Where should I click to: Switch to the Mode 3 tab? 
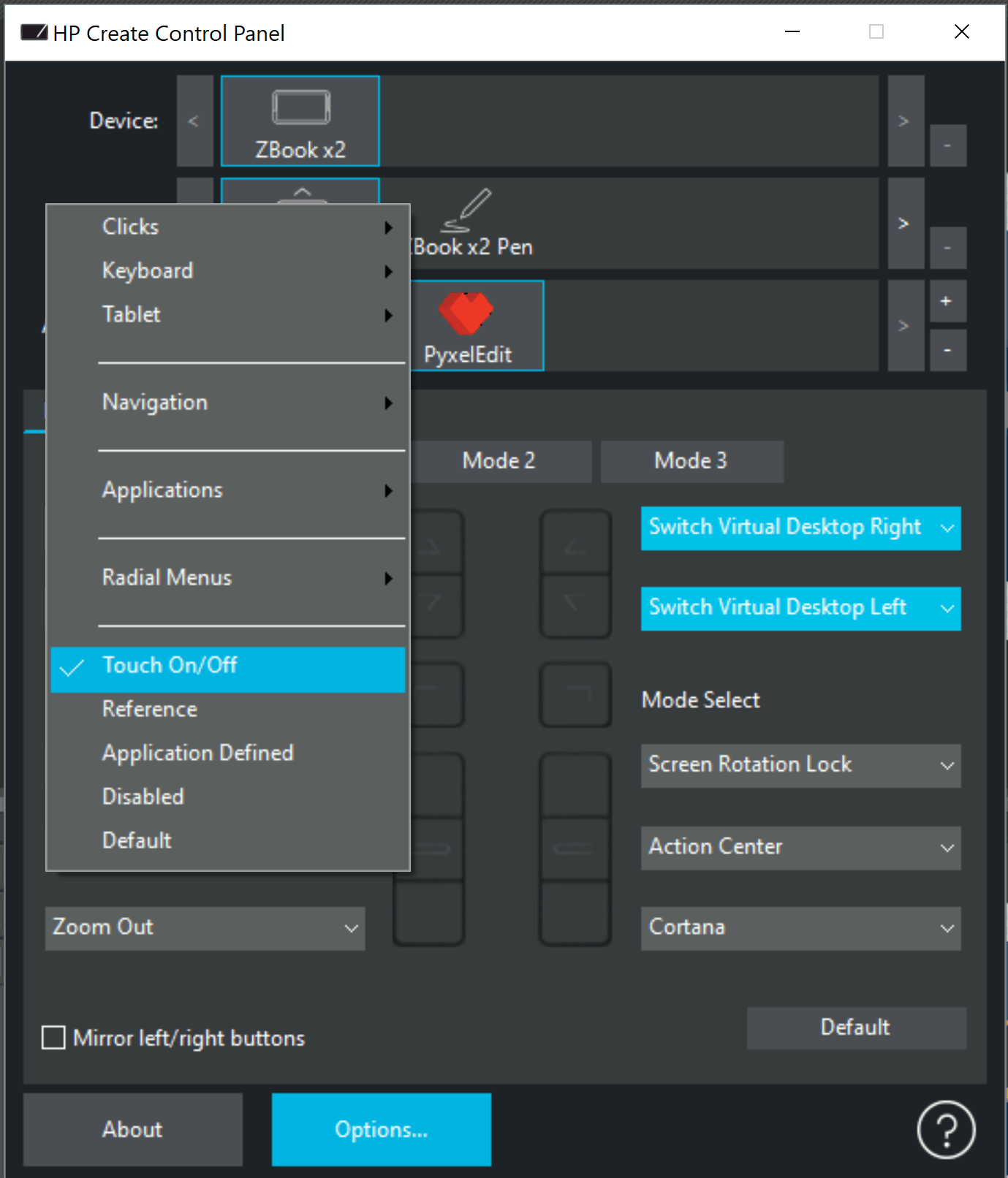691,461
